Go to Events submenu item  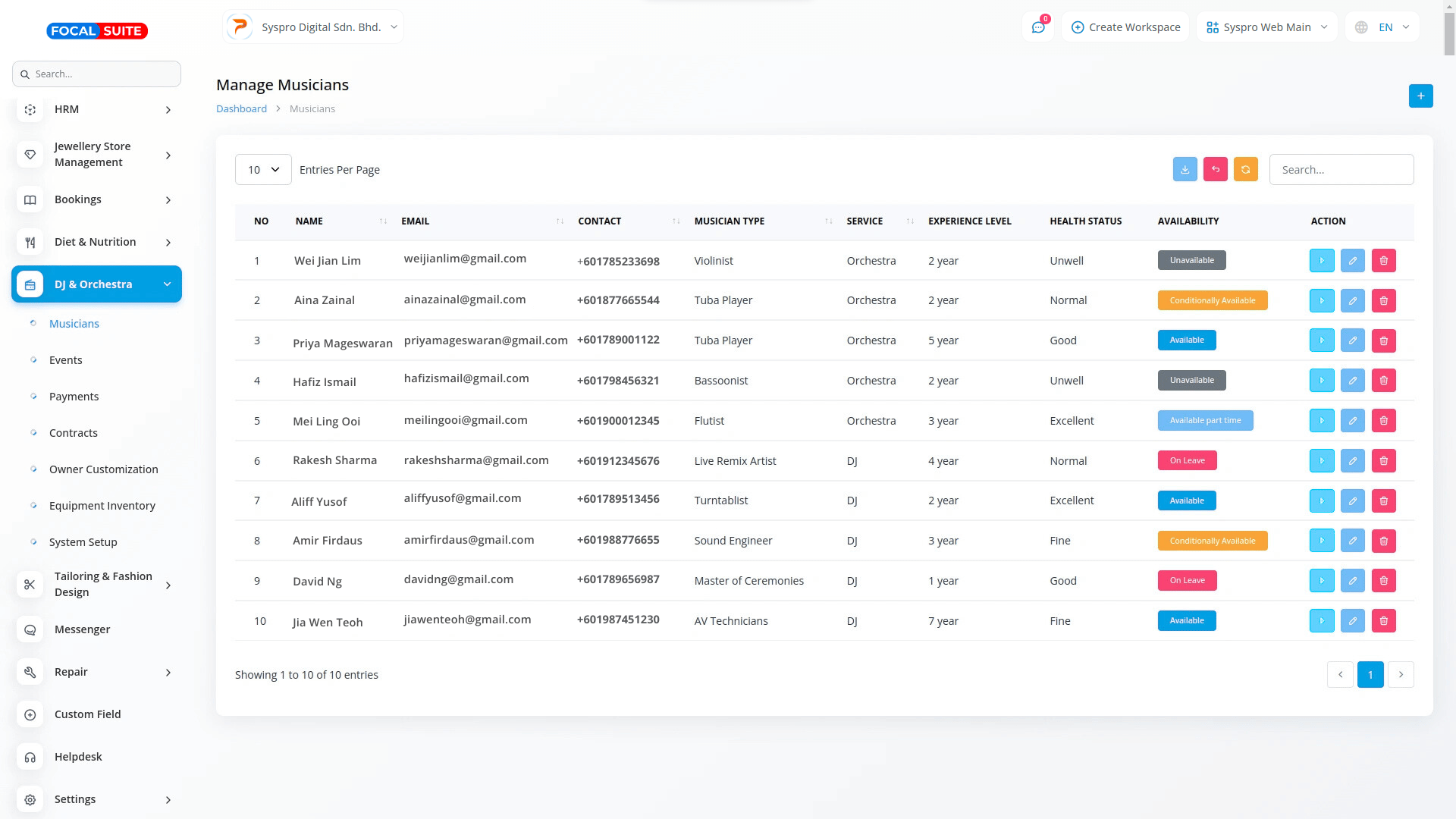point(66,360)
